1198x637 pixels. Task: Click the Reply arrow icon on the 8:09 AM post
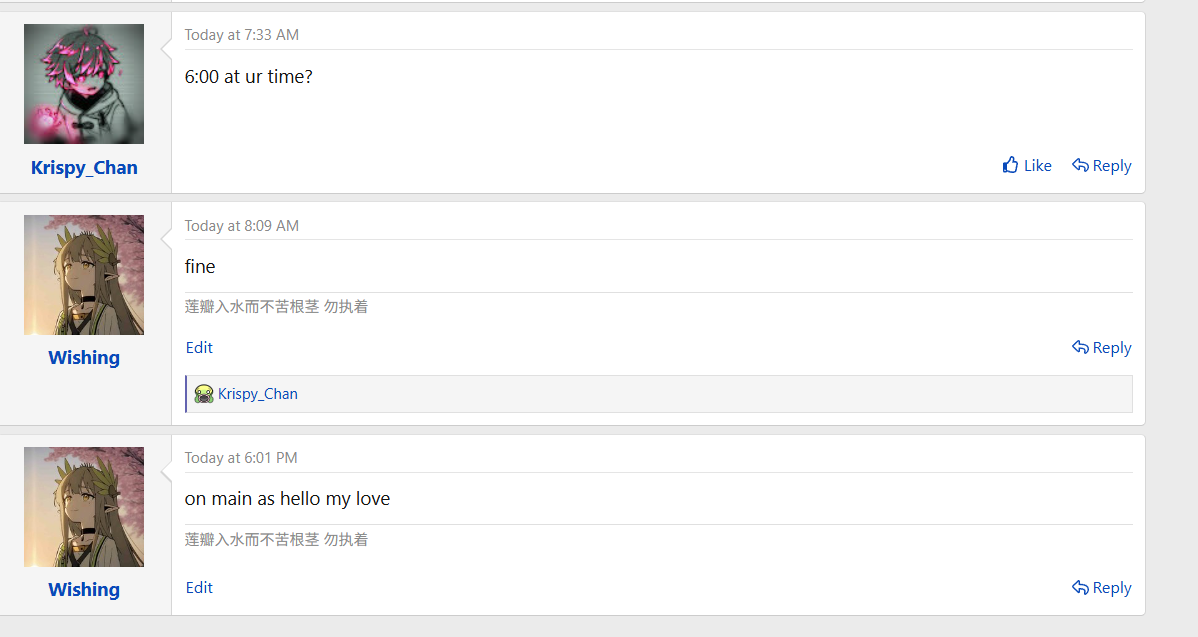point(1080,347)
